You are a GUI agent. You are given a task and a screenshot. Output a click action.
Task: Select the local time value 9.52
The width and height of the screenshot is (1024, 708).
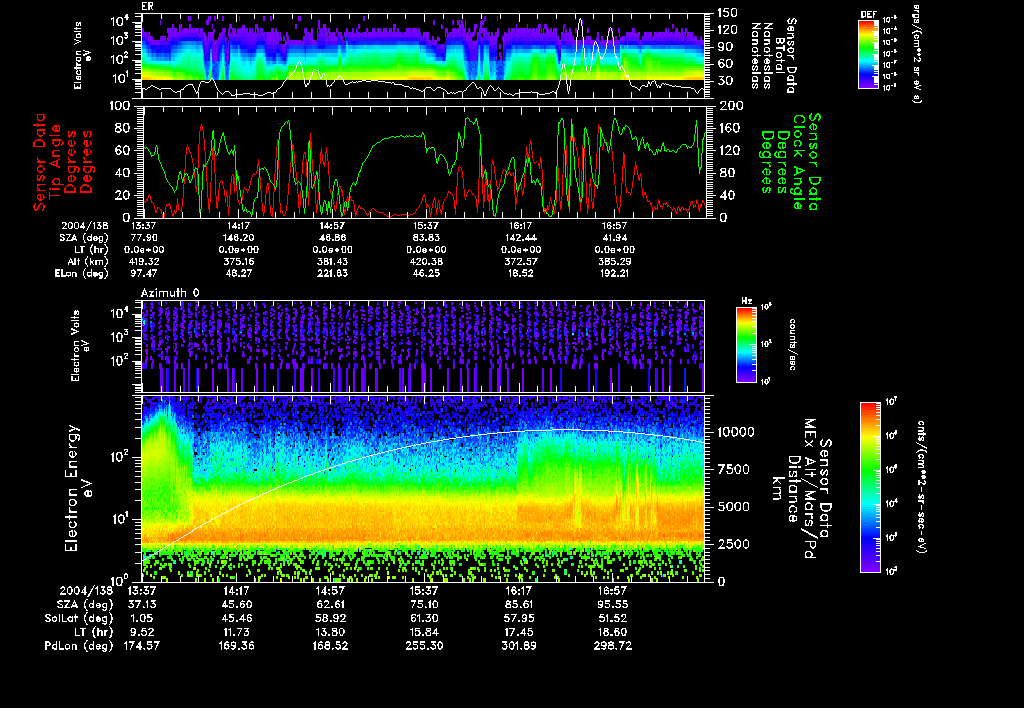pos(142,632)
